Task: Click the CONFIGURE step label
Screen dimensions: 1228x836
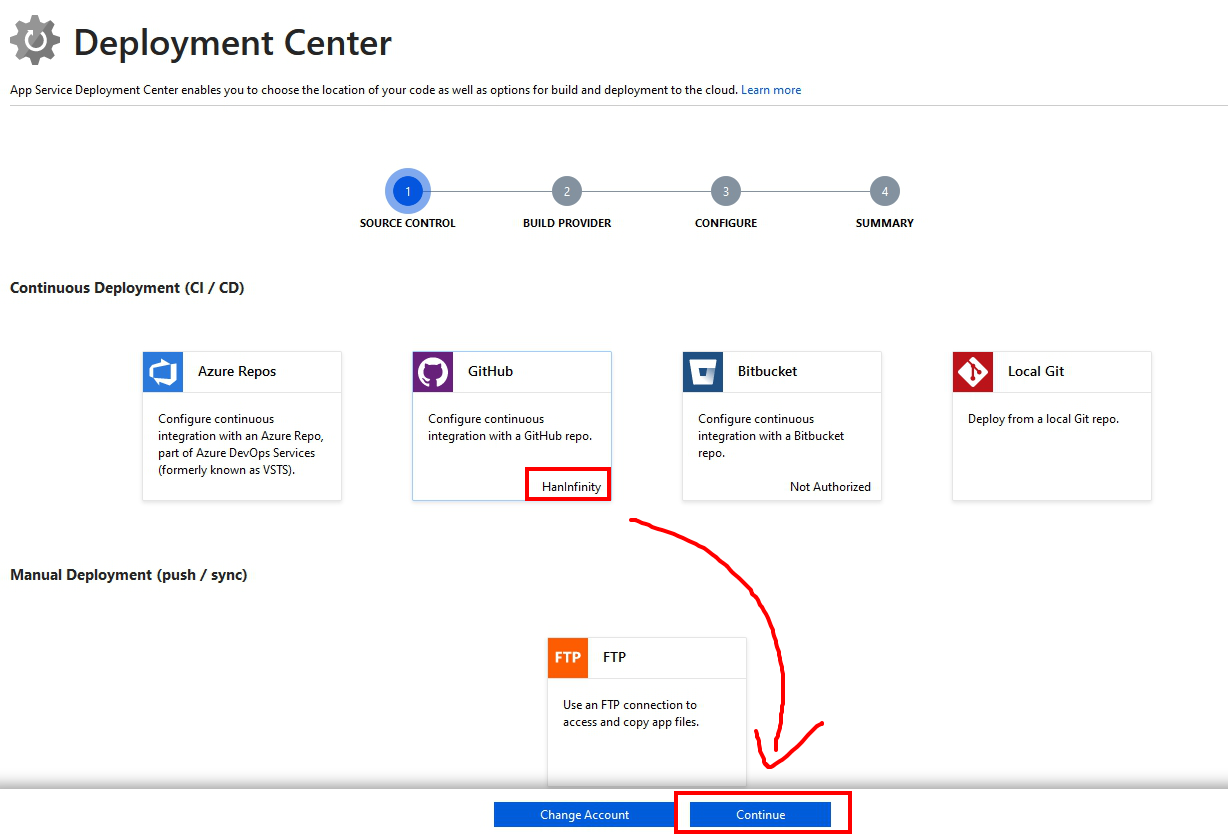Action: click(x=726, y=223)
